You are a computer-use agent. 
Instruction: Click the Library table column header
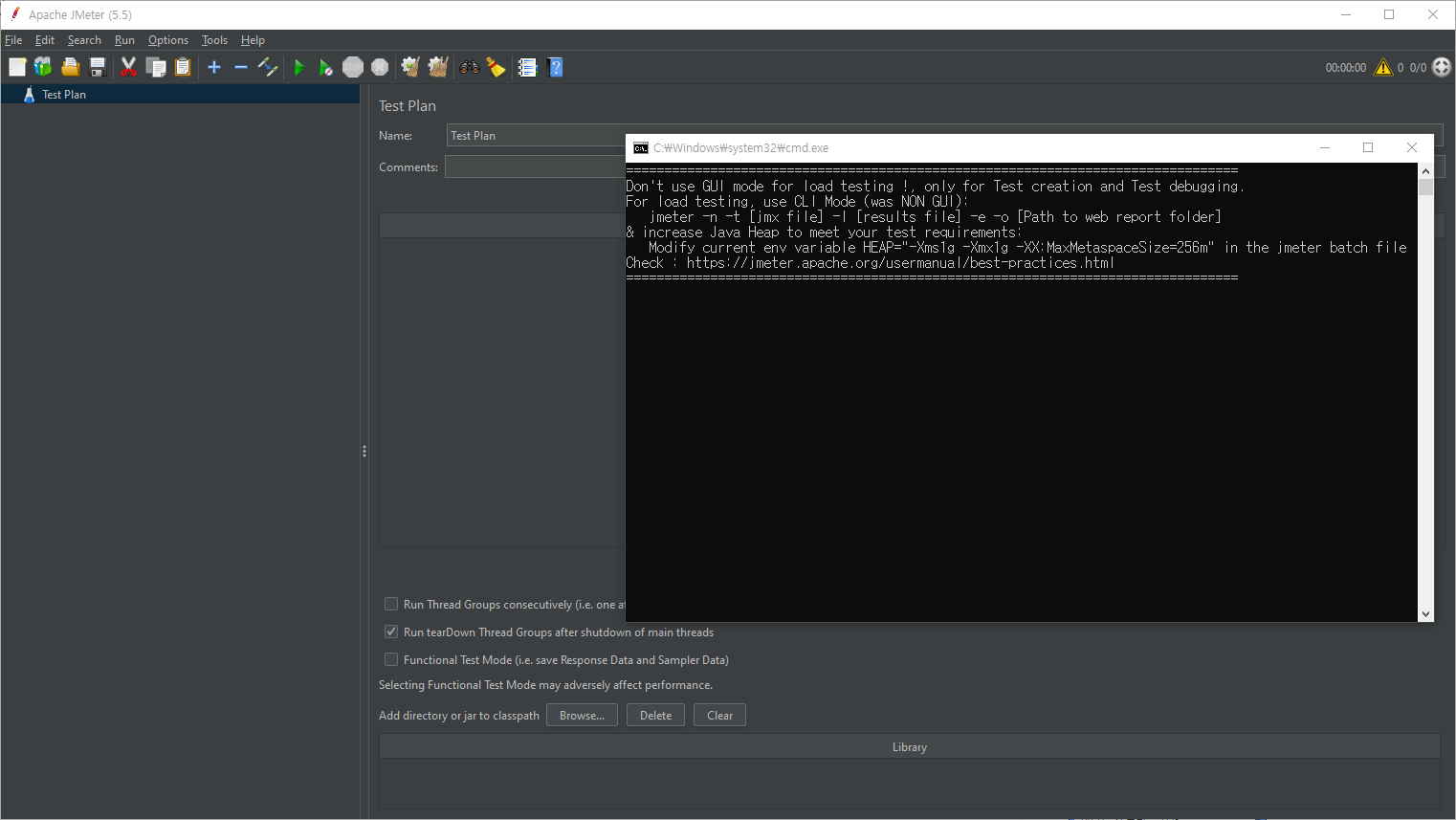click(910, 747)
